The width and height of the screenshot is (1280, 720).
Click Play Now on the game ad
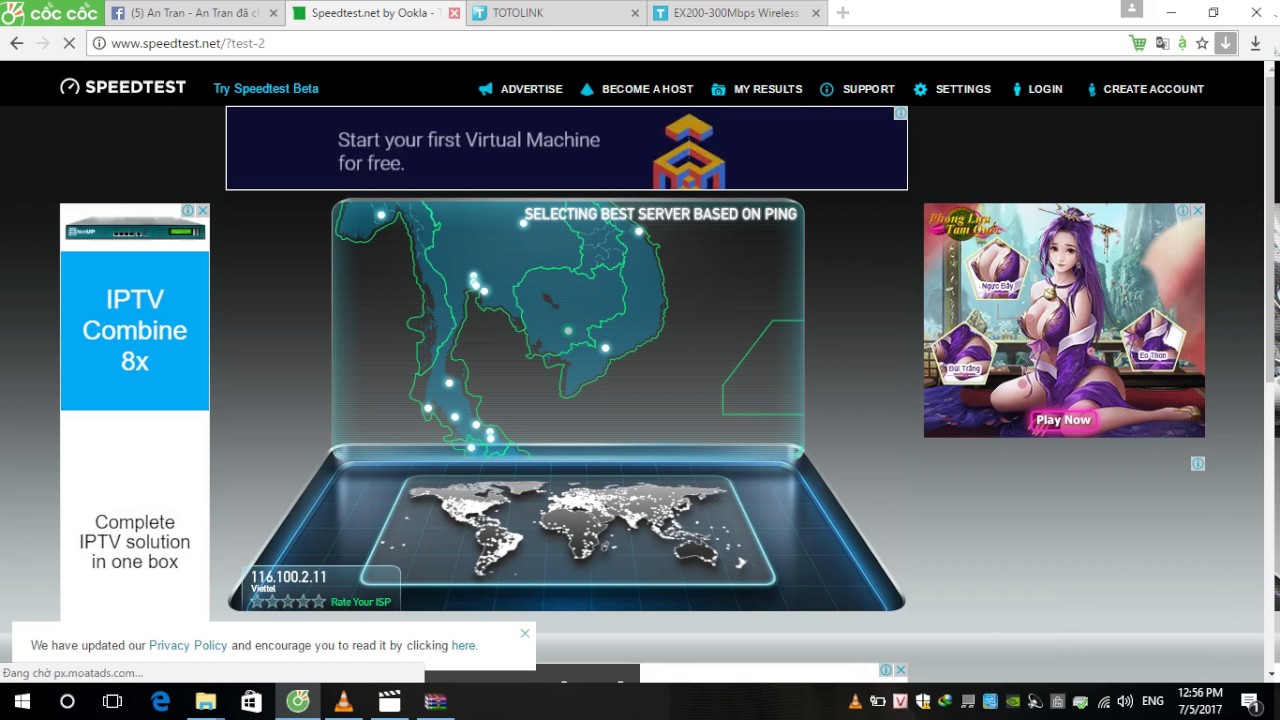pos(1063,420)
